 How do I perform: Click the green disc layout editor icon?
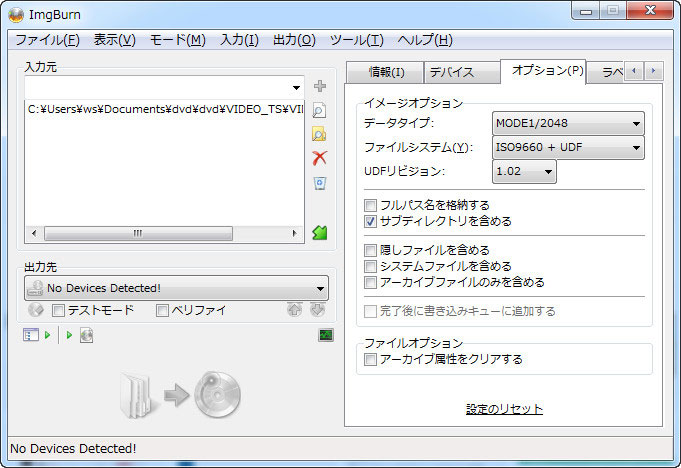320,233
